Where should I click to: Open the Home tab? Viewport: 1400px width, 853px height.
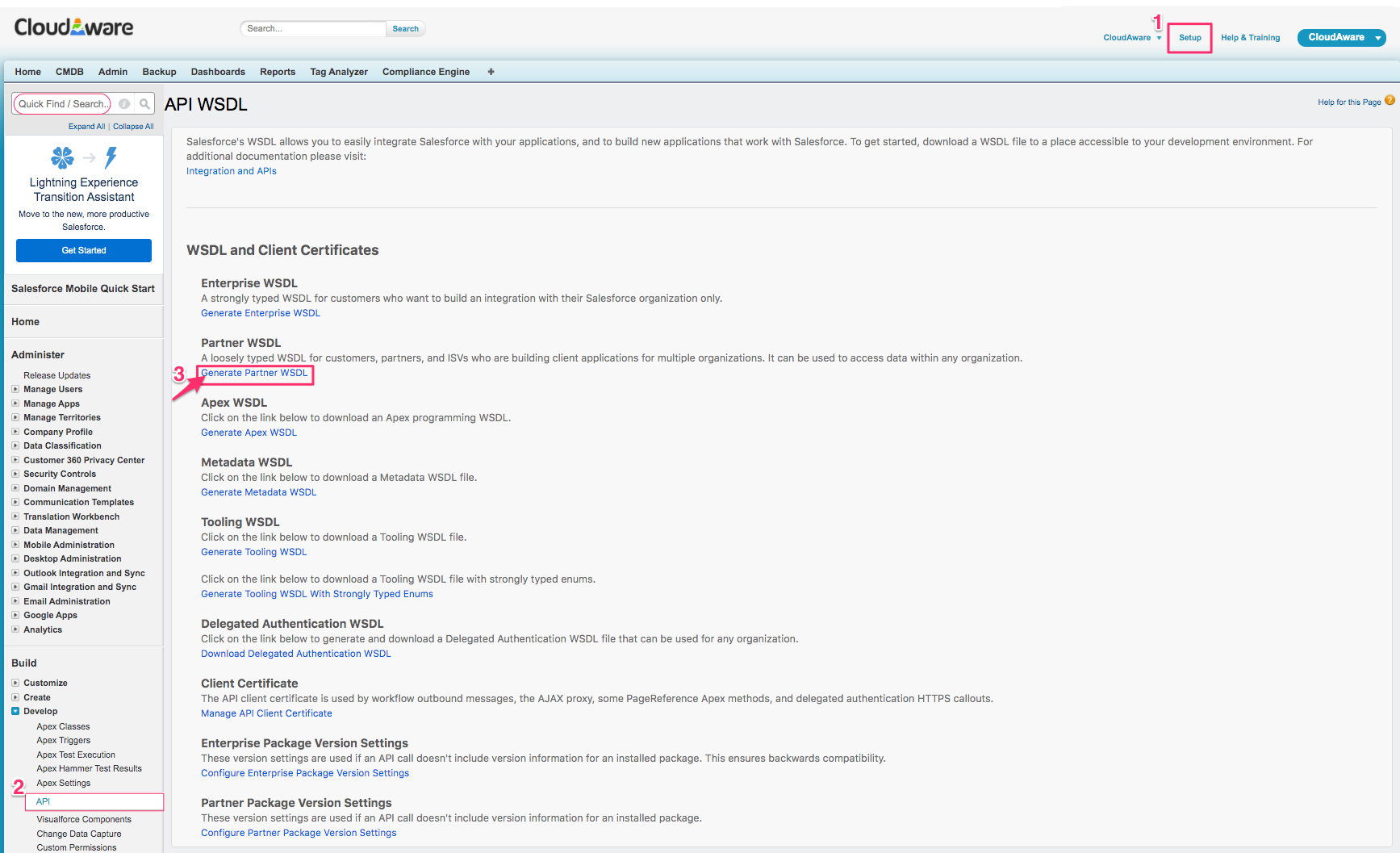(x=28, y=72)
